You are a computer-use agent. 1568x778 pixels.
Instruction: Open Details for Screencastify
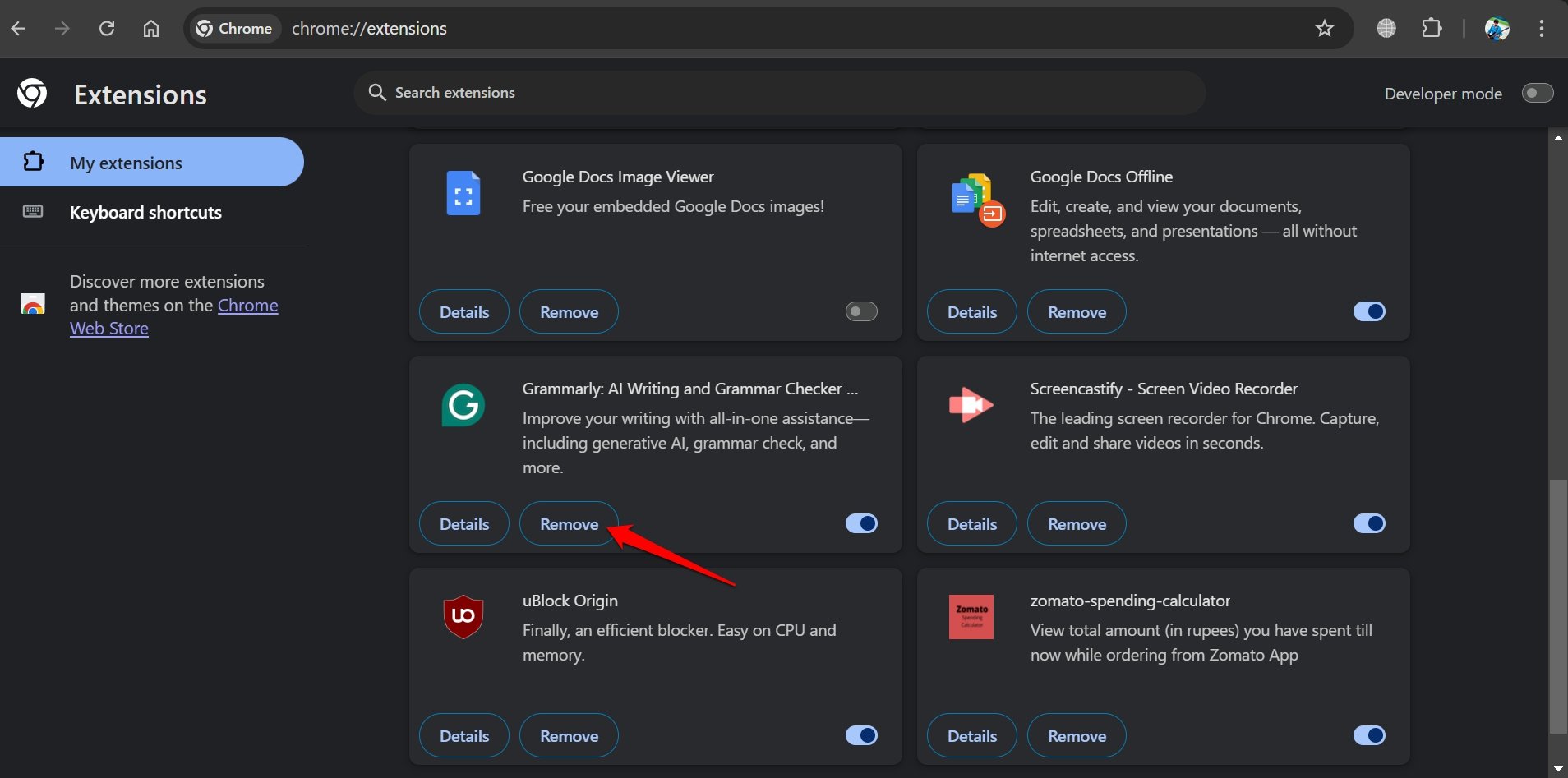972,523
